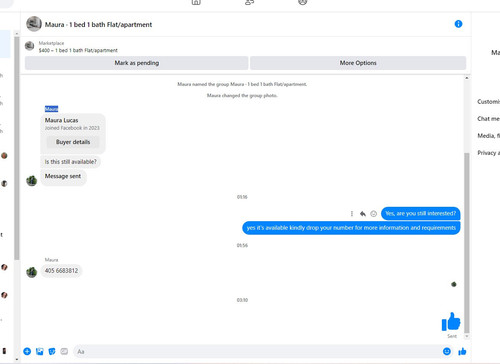The image size is (500, 364).
Task: Select the highlighted Maura sender name
Action: 51,109
